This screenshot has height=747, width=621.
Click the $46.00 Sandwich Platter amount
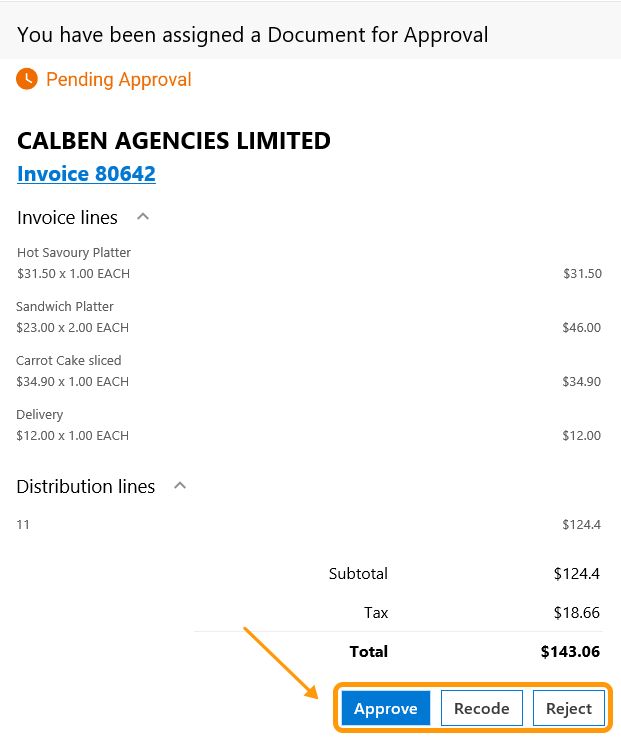(x=582, y=328)
